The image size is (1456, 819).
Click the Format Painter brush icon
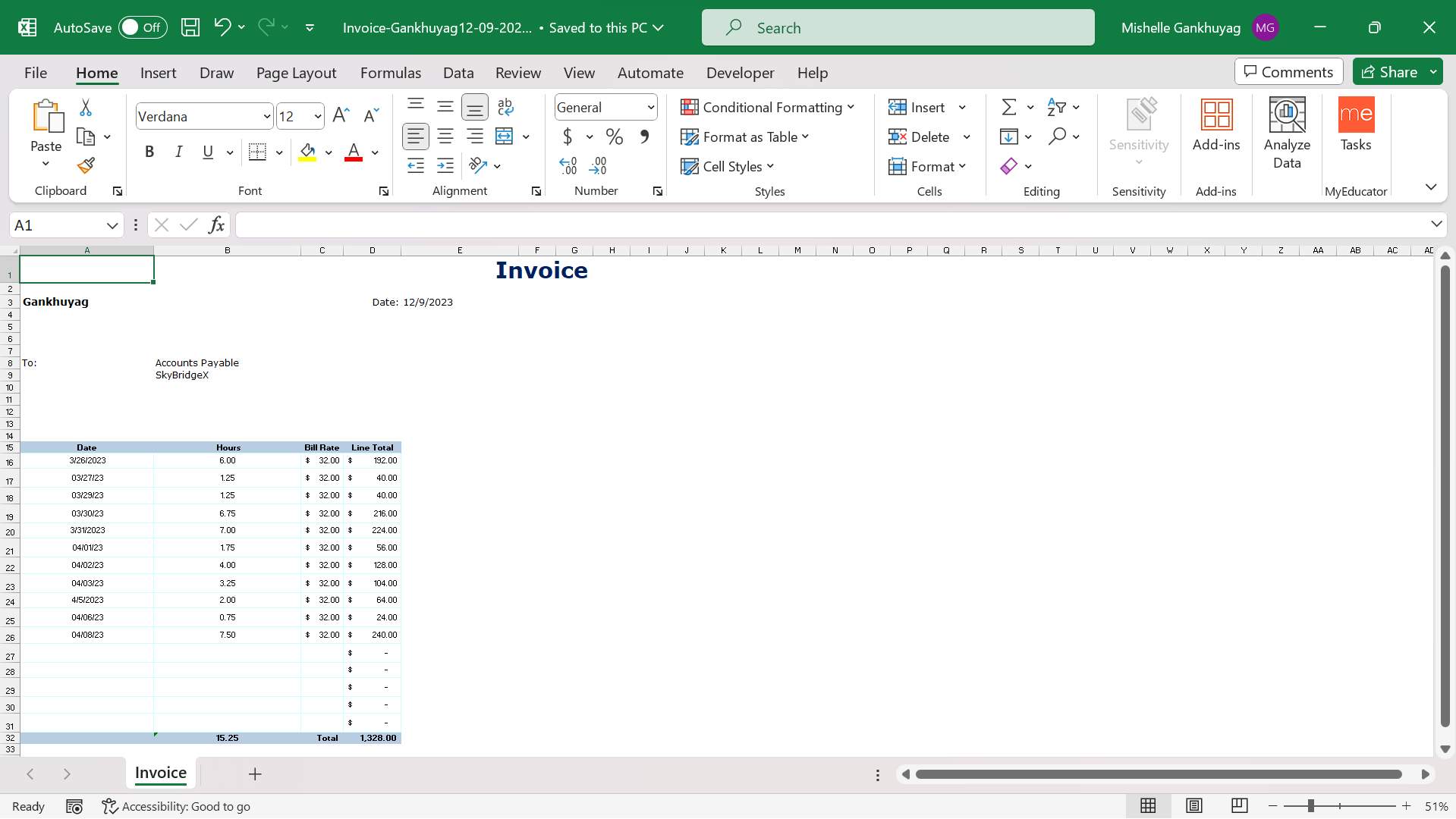[86, 165]
